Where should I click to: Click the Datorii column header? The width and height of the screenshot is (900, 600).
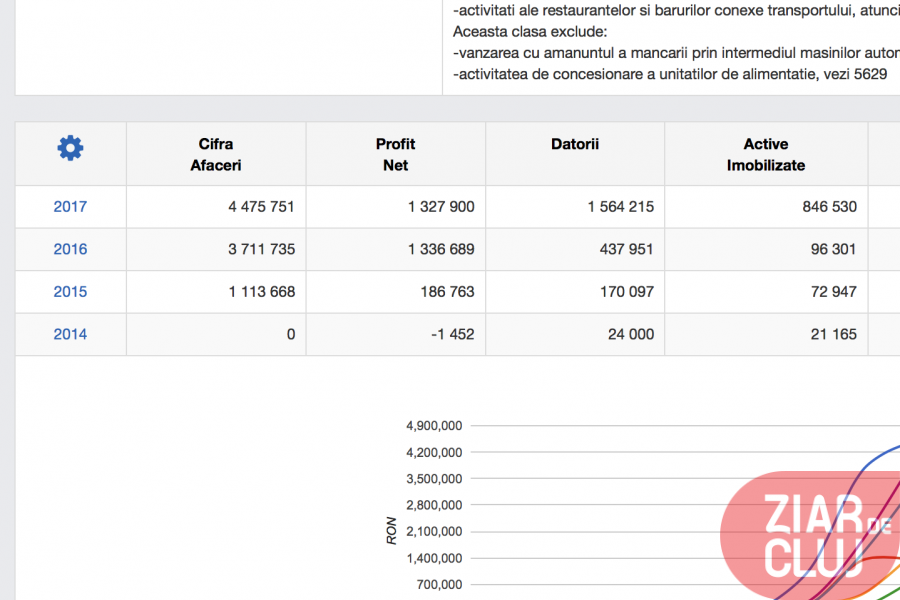pyautogui.click(x=575, y=144)
